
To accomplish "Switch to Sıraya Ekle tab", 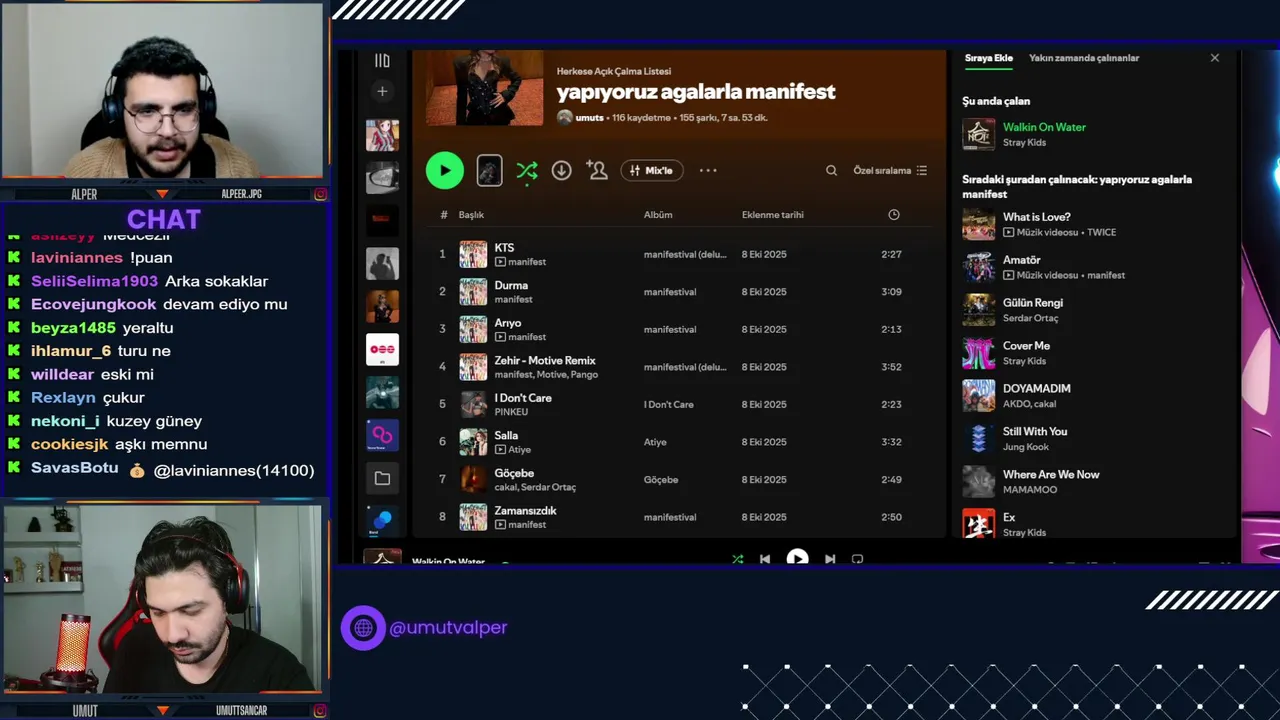I will click(x=989, y=58).
